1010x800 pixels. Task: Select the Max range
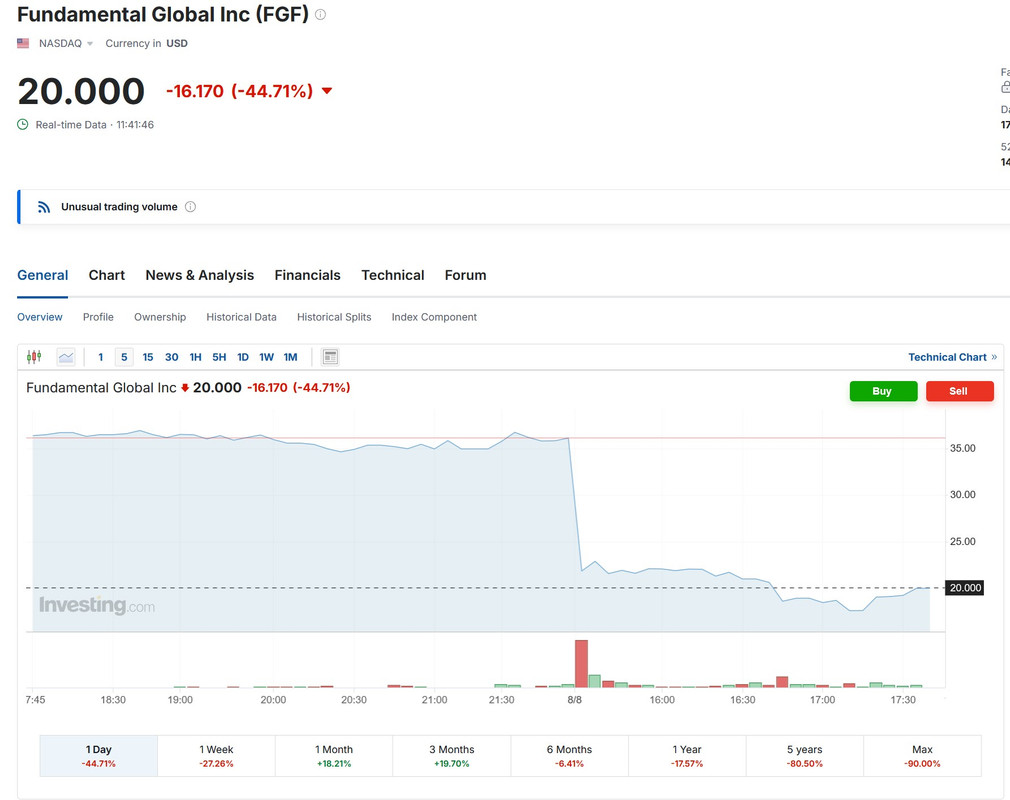922,756
